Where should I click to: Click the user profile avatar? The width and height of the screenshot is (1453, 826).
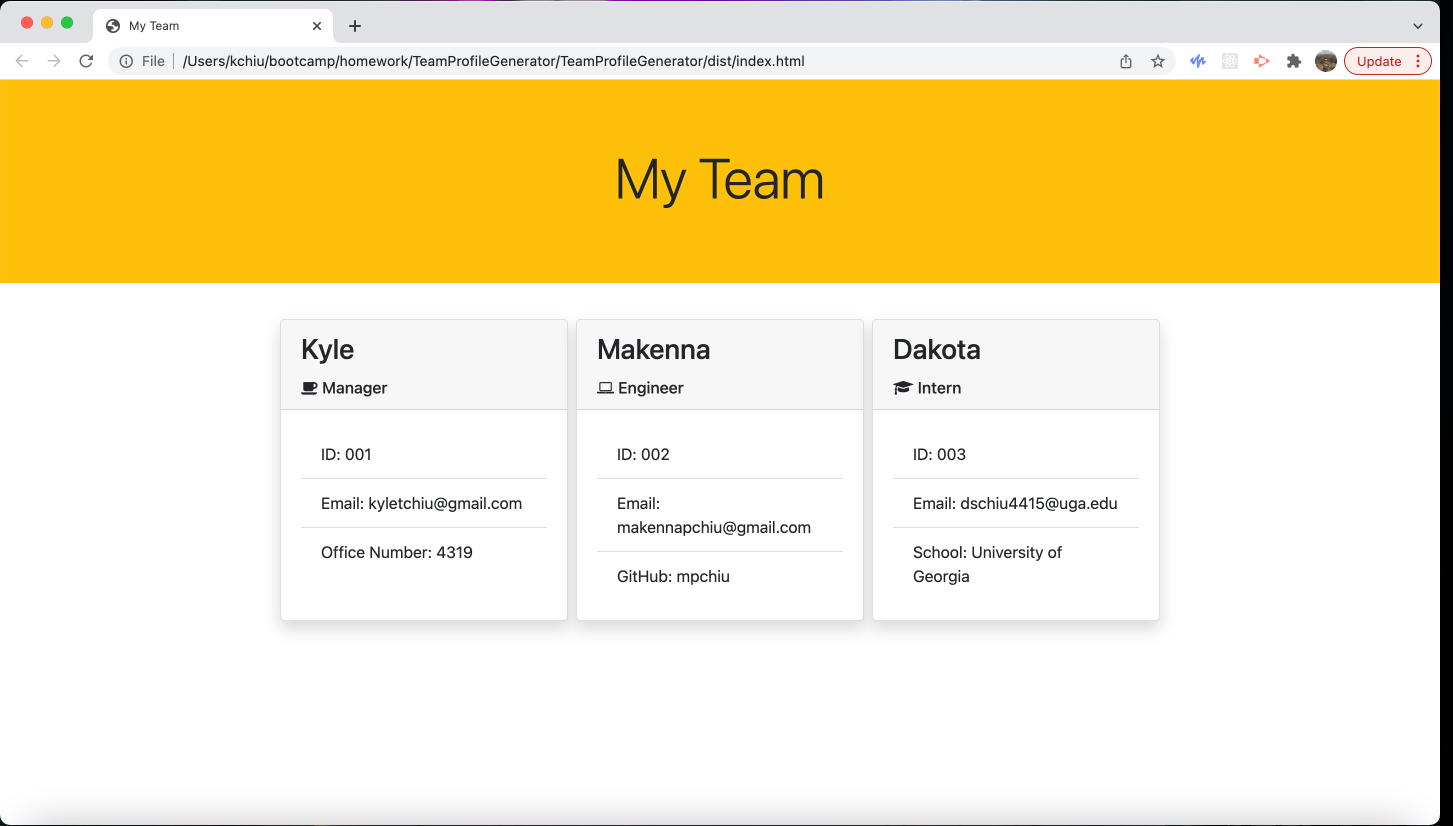click(1326, 61)
